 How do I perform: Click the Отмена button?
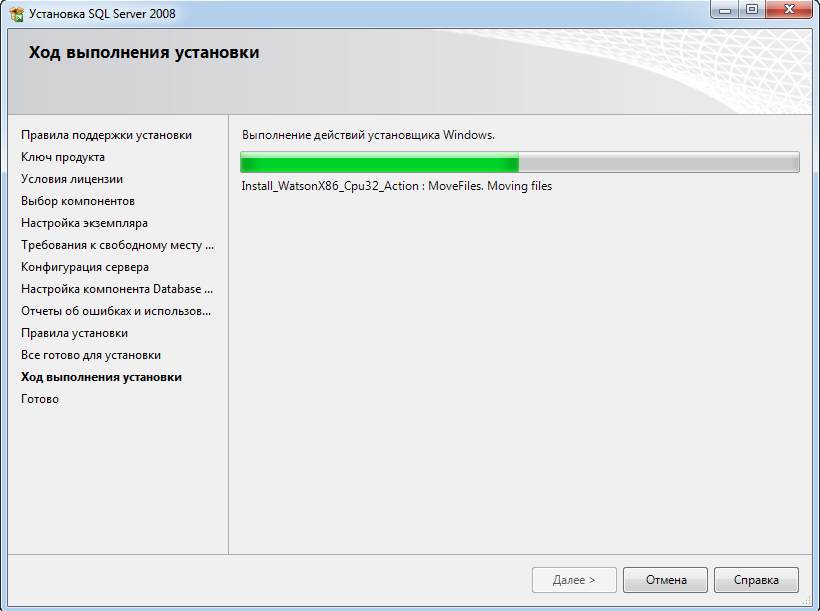click(x=665, y=580)
